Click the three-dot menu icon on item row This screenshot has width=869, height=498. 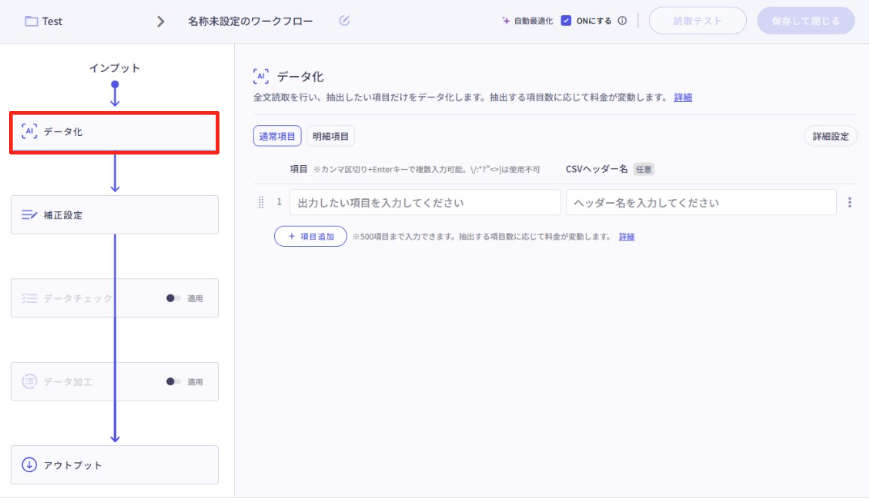click(x=849, y=203)
